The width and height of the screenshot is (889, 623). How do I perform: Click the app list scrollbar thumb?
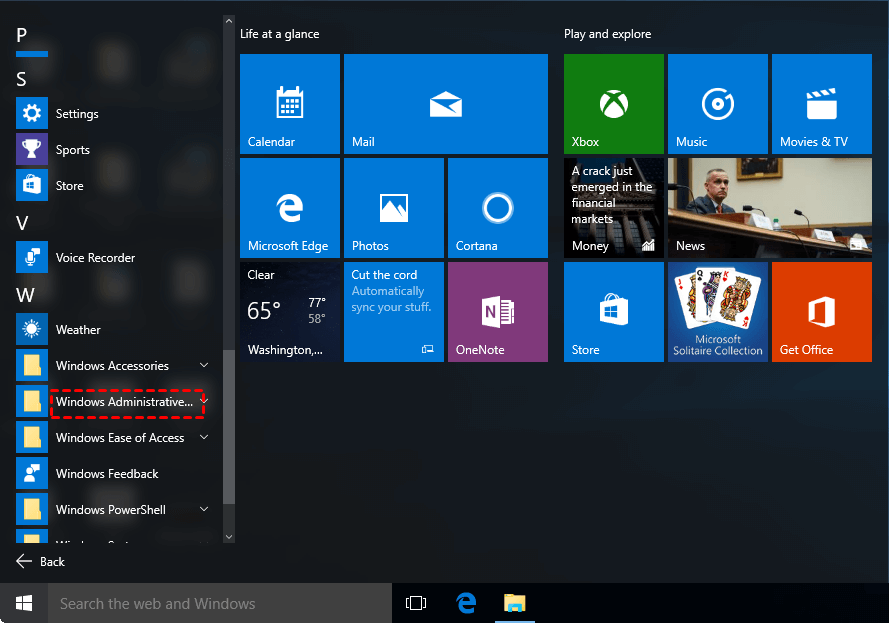[x=229, y=427]
